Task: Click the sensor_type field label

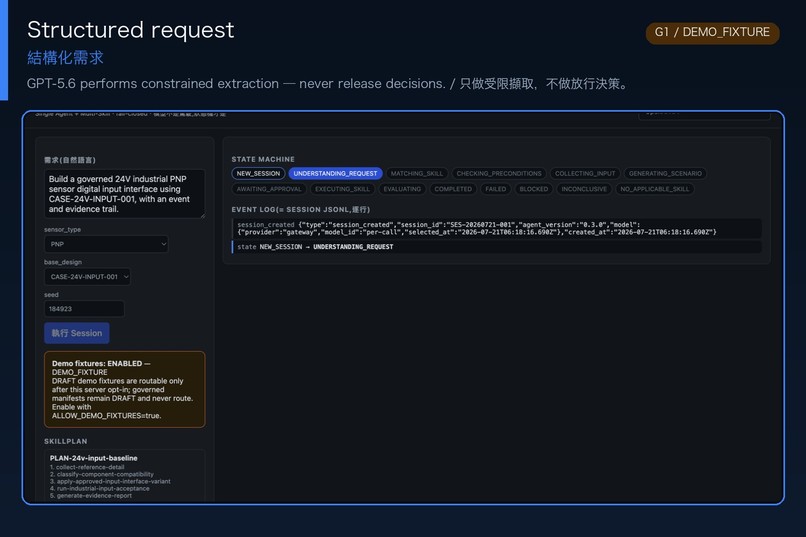Action: [x=63, y=230]
